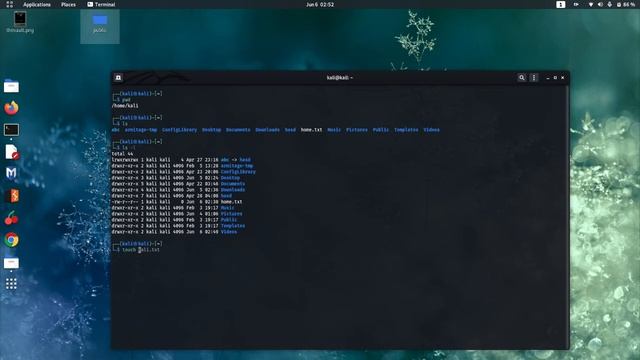Minimize the terminal window
Screen dimensions: 640x360
tap(548, 78)
